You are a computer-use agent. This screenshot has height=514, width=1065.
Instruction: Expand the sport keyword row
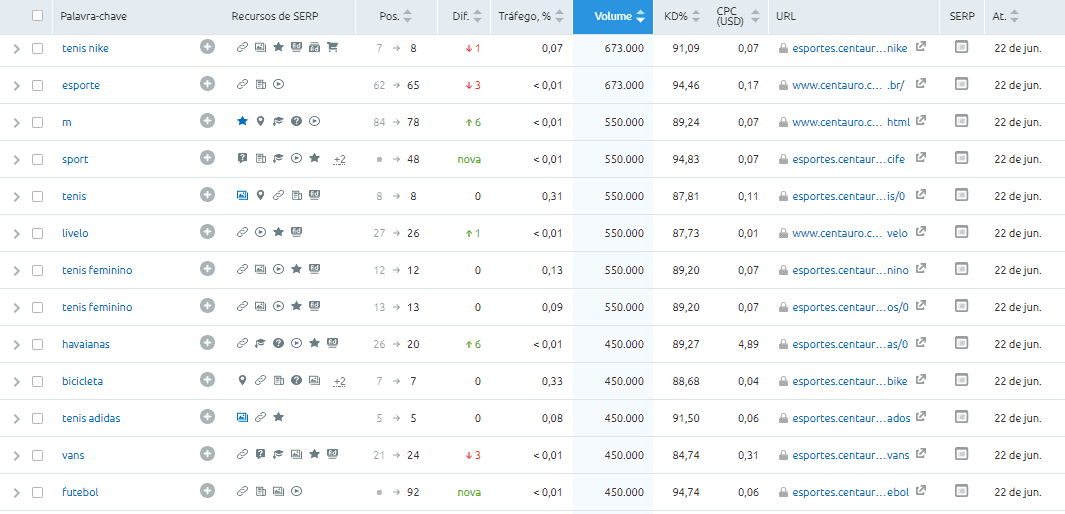tap(17, 160)
